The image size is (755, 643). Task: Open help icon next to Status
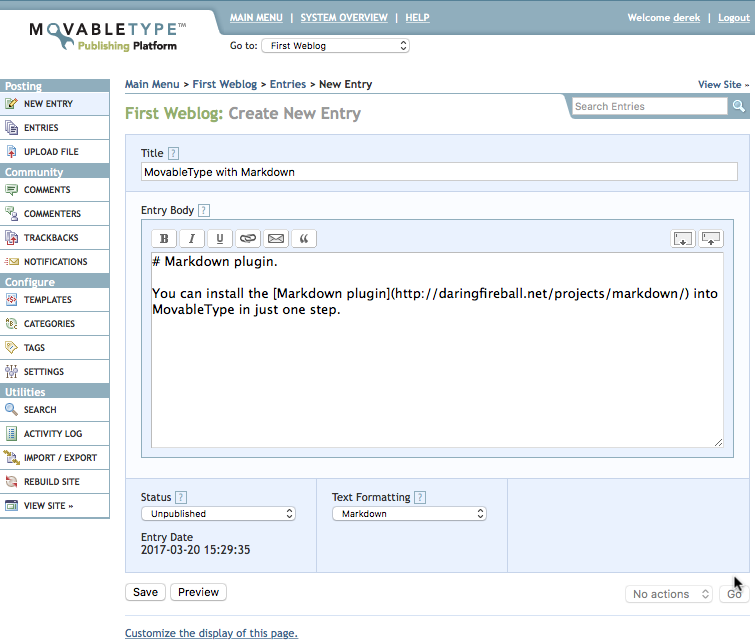tap(181, 497)
